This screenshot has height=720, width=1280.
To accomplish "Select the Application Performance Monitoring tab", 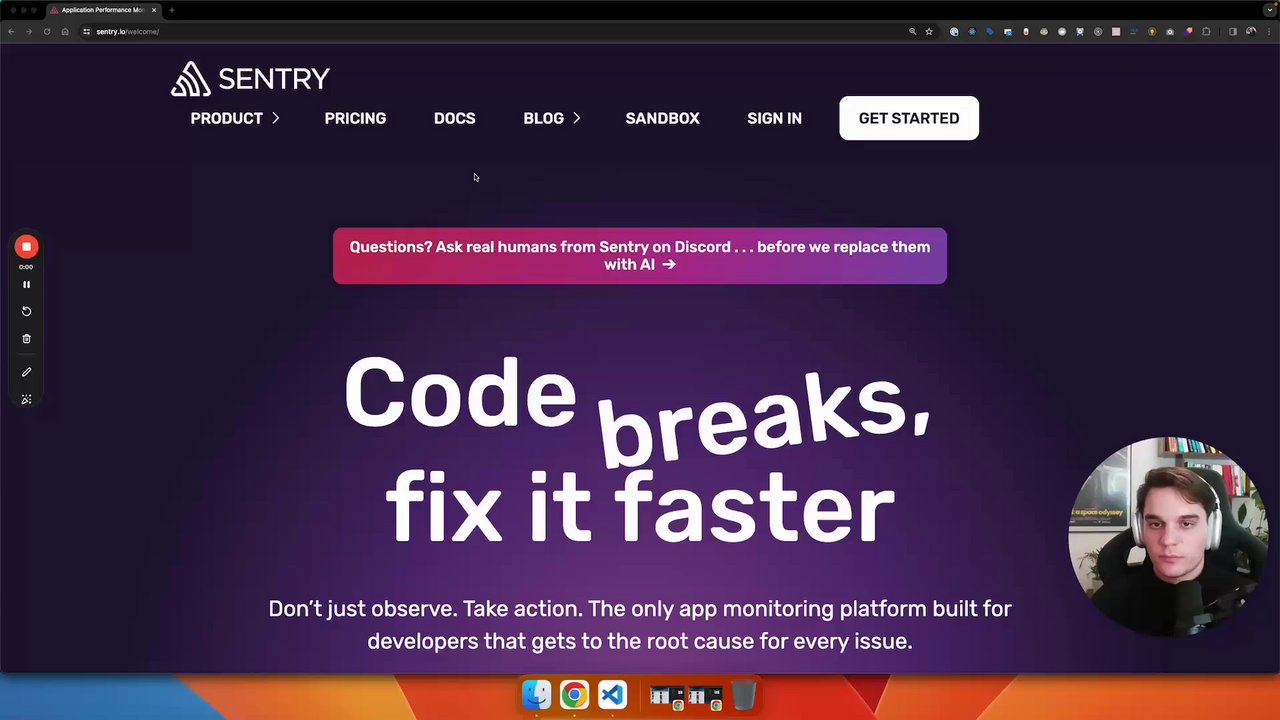I will [x=102, y=10].
